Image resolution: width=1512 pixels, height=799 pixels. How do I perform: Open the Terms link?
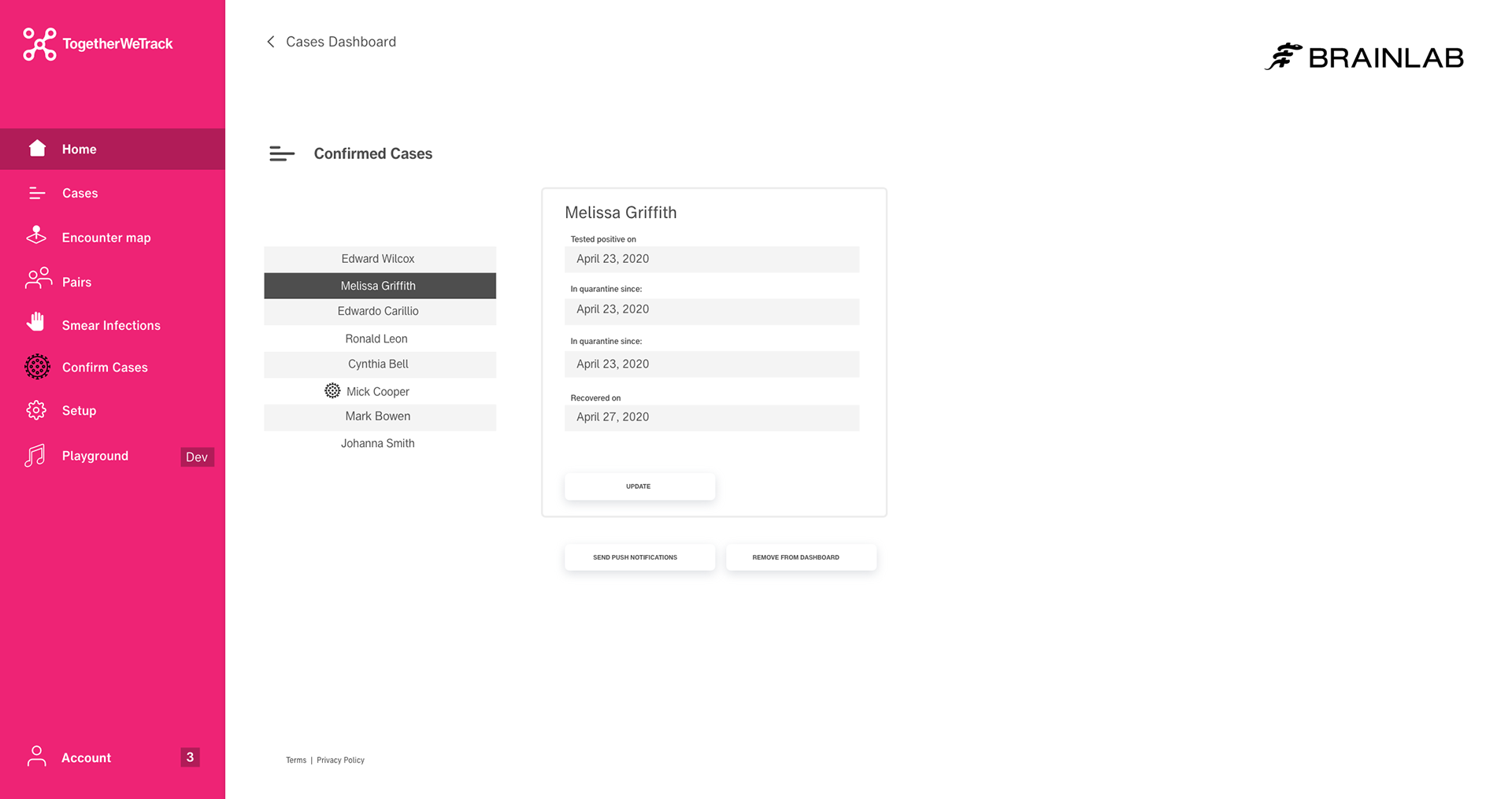(296, 760)
